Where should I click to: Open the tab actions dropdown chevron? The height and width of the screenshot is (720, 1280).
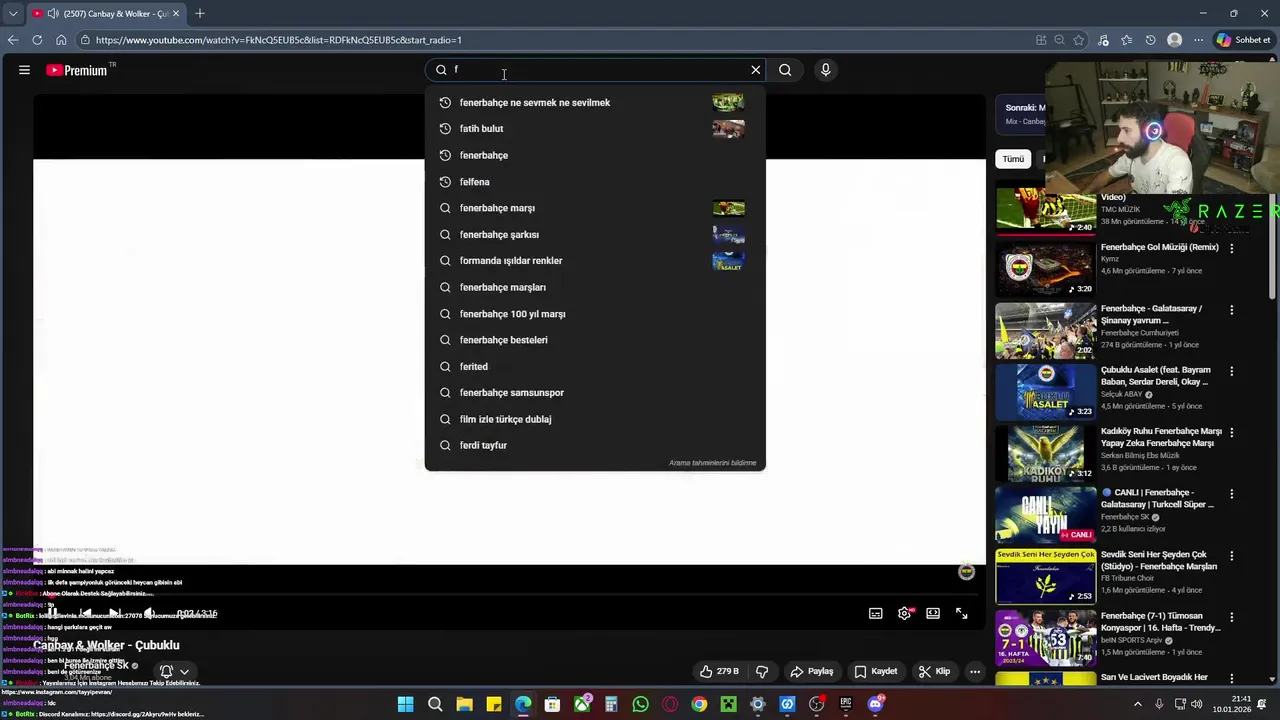click(x=12, y=14)
